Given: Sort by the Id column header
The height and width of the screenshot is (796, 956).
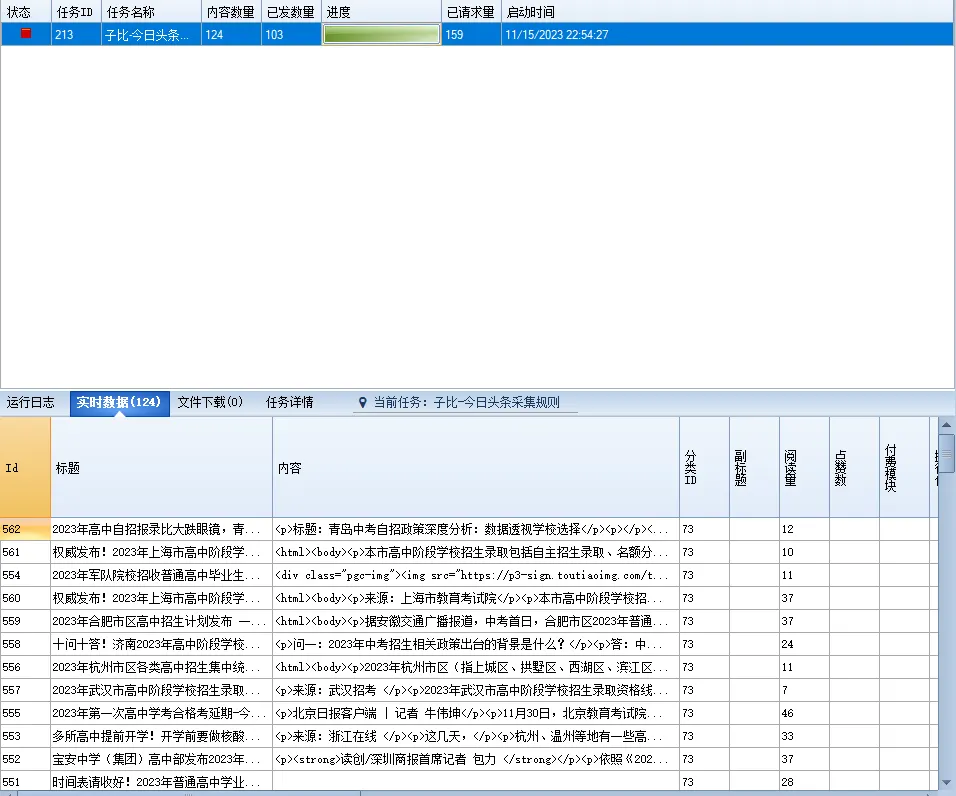Looking at the screenshot, I should [x=25, y=467].
